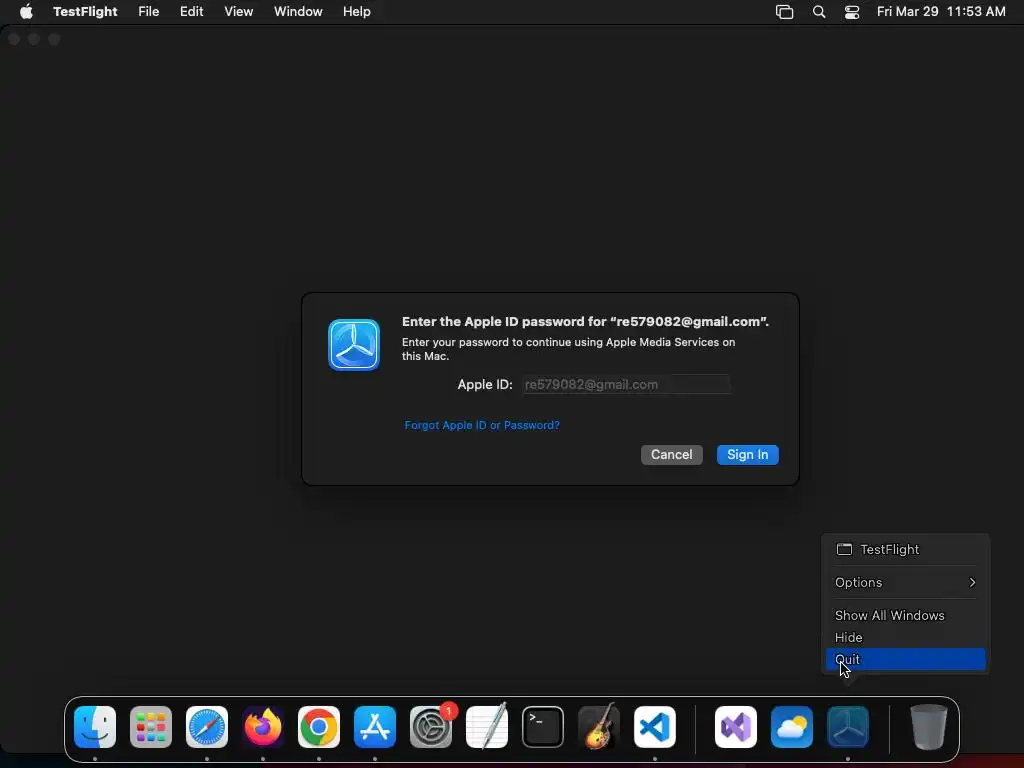Viewport: 1024px width, 768px height.
Task: Choose Quit in the Dock context menu
Action: tap(906, 660)
